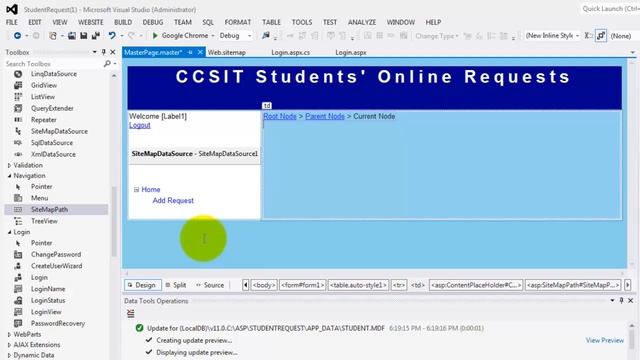
Task: Switch to Split view
Action: click(176, 285)
